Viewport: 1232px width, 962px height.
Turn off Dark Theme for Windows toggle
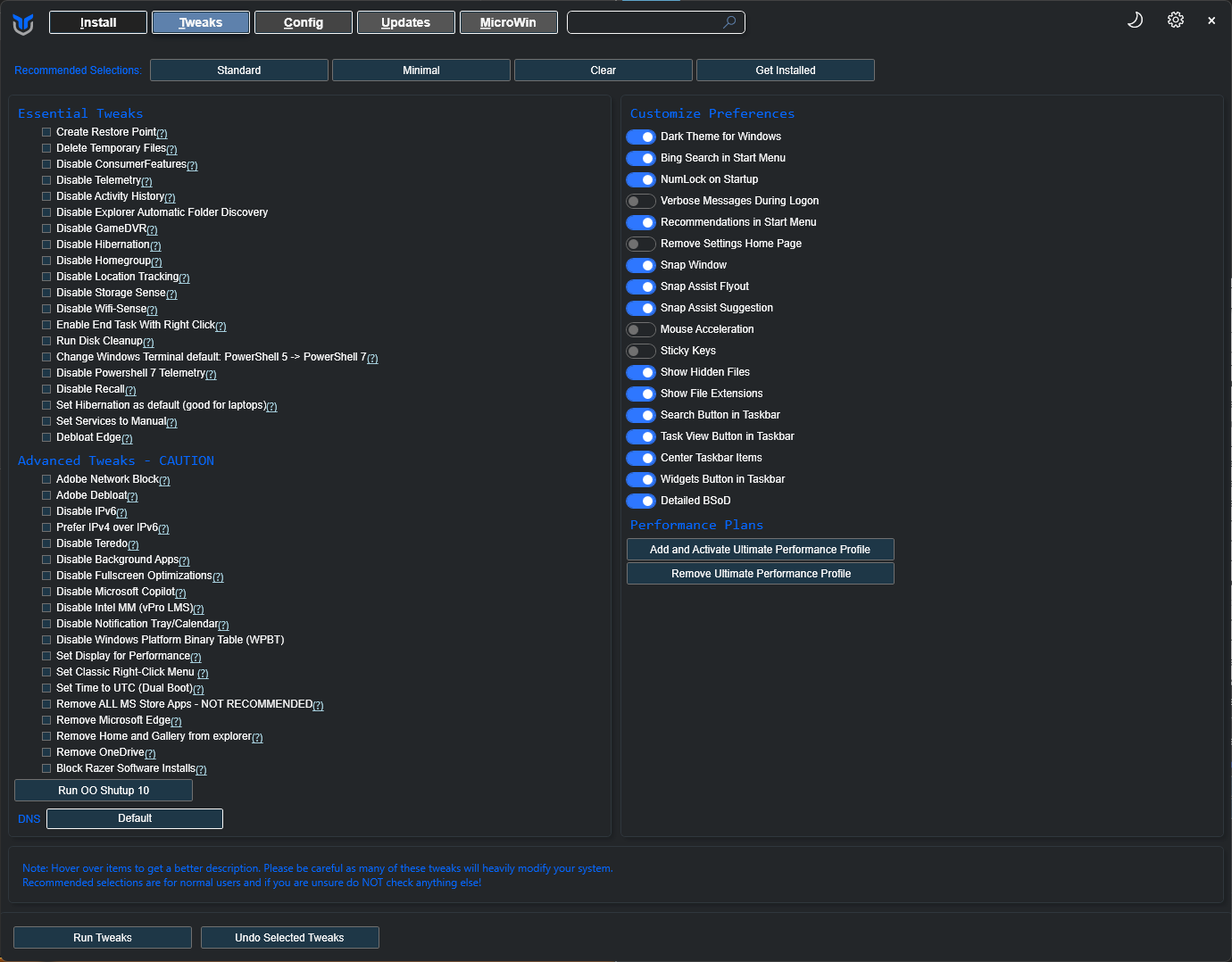tap(641, 137)
